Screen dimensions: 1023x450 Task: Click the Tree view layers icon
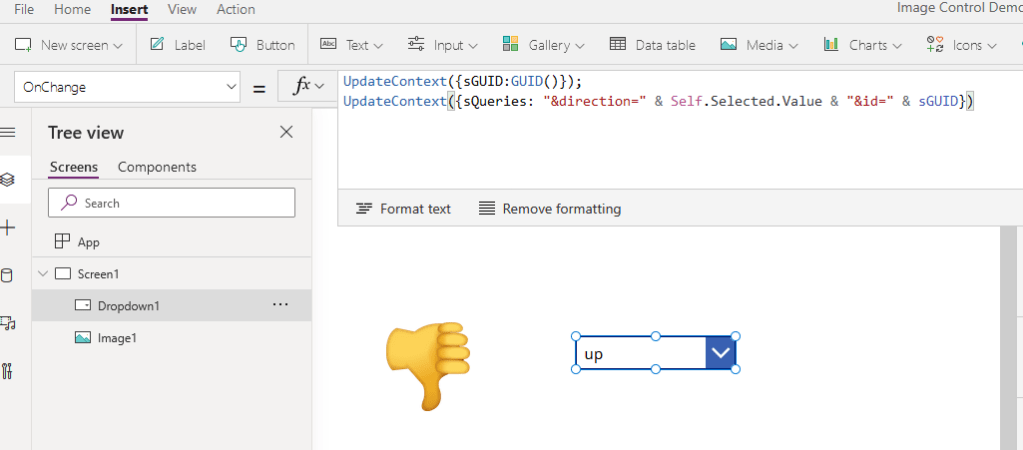tap(8, 180)
